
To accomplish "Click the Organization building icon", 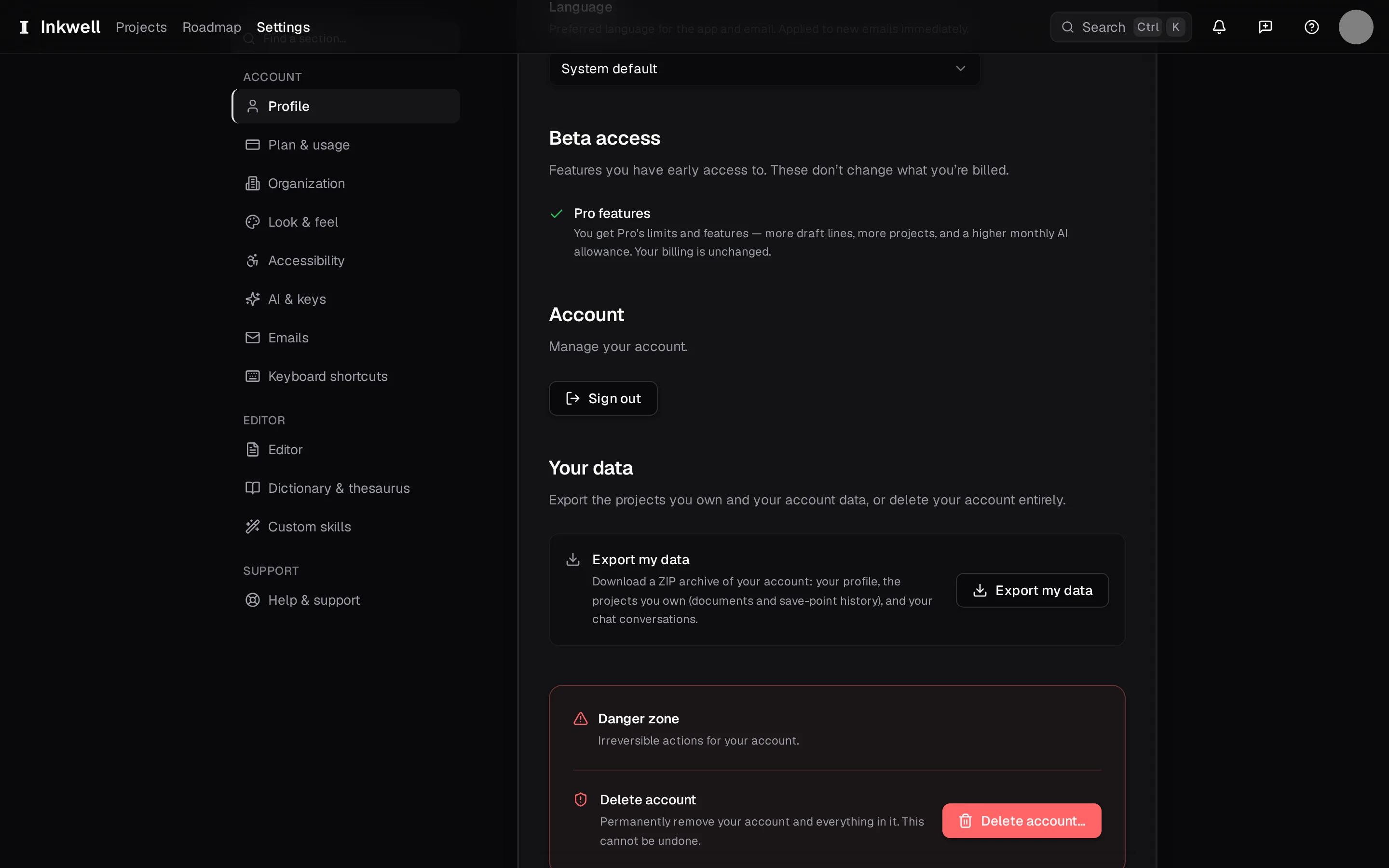I will pos(253,183).
